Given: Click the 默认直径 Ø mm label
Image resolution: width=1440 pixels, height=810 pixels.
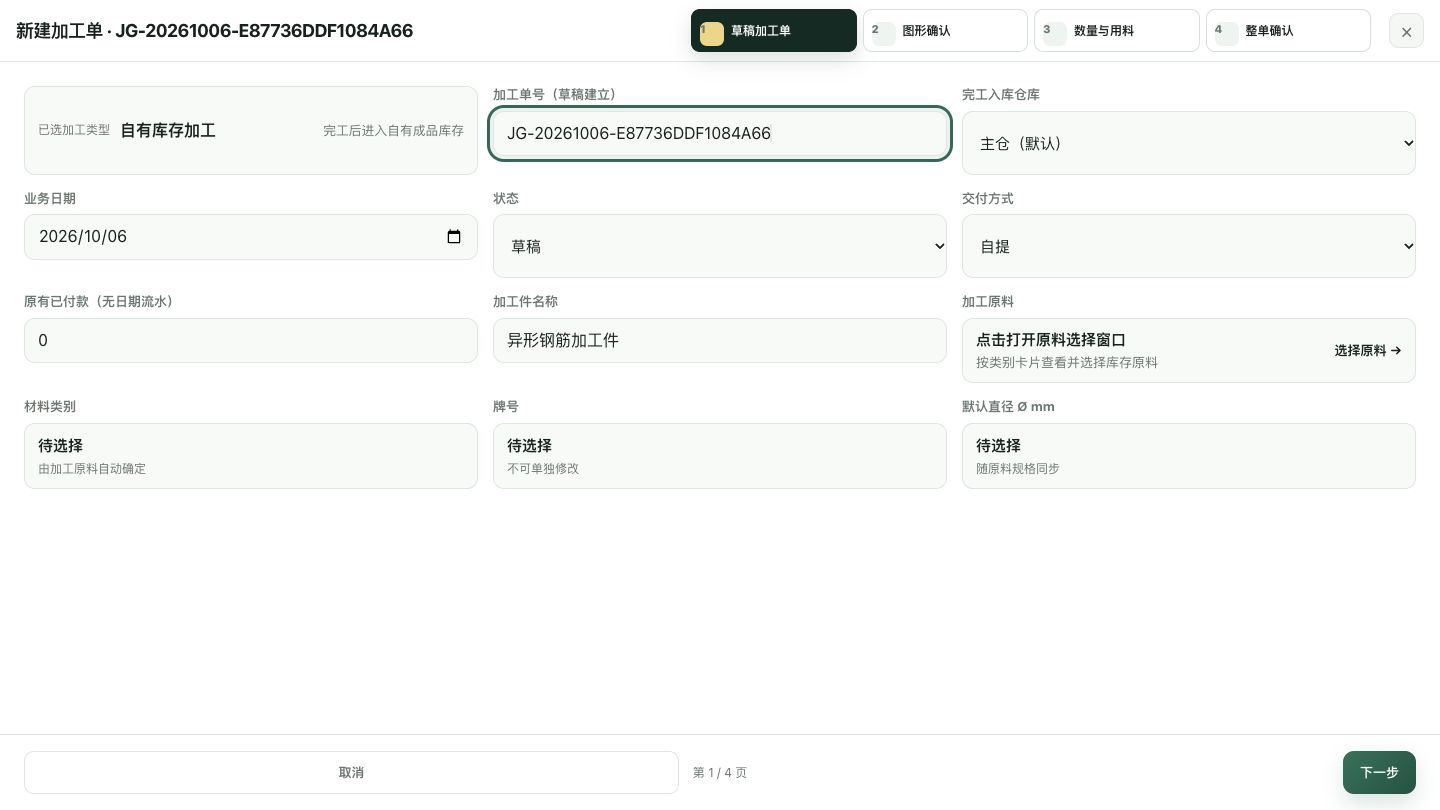Looking at the screenshot, I should tap(1008, 407).
